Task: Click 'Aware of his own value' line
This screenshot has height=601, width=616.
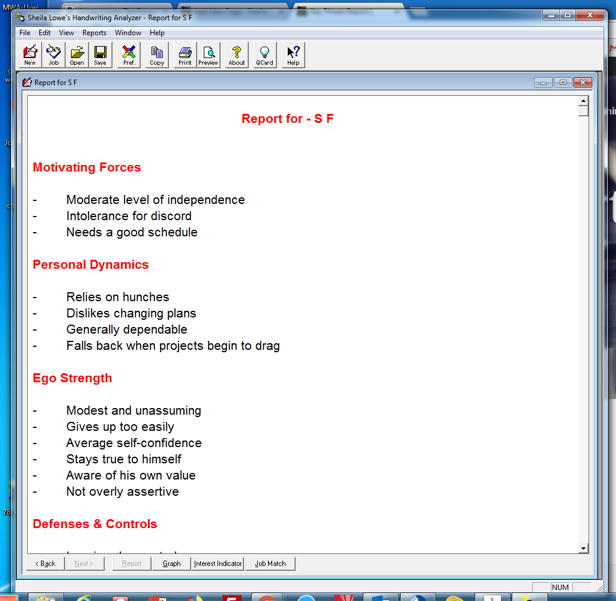Action: point(131,475)
